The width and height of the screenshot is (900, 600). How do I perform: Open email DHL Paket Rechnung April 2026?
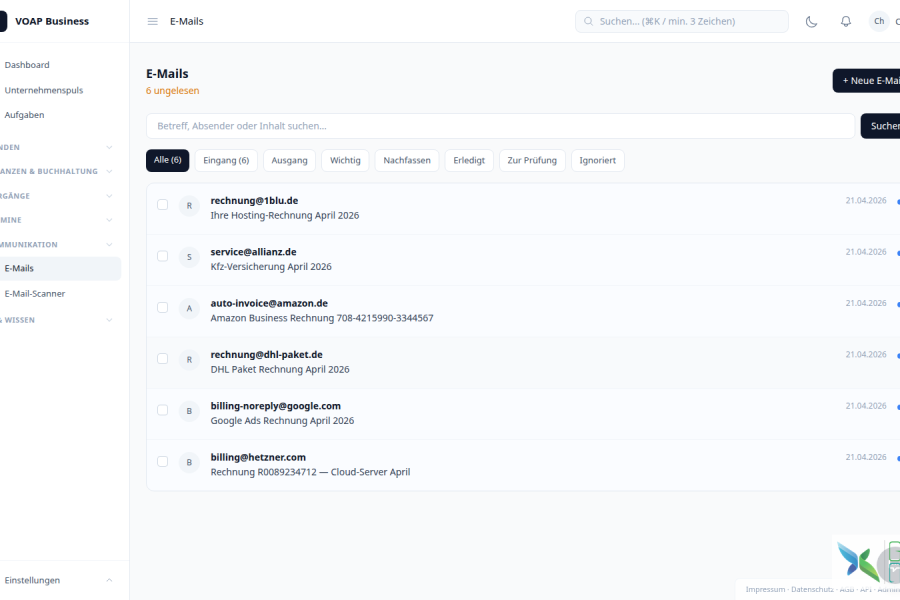pyautogui.click(x=280, y=369)
